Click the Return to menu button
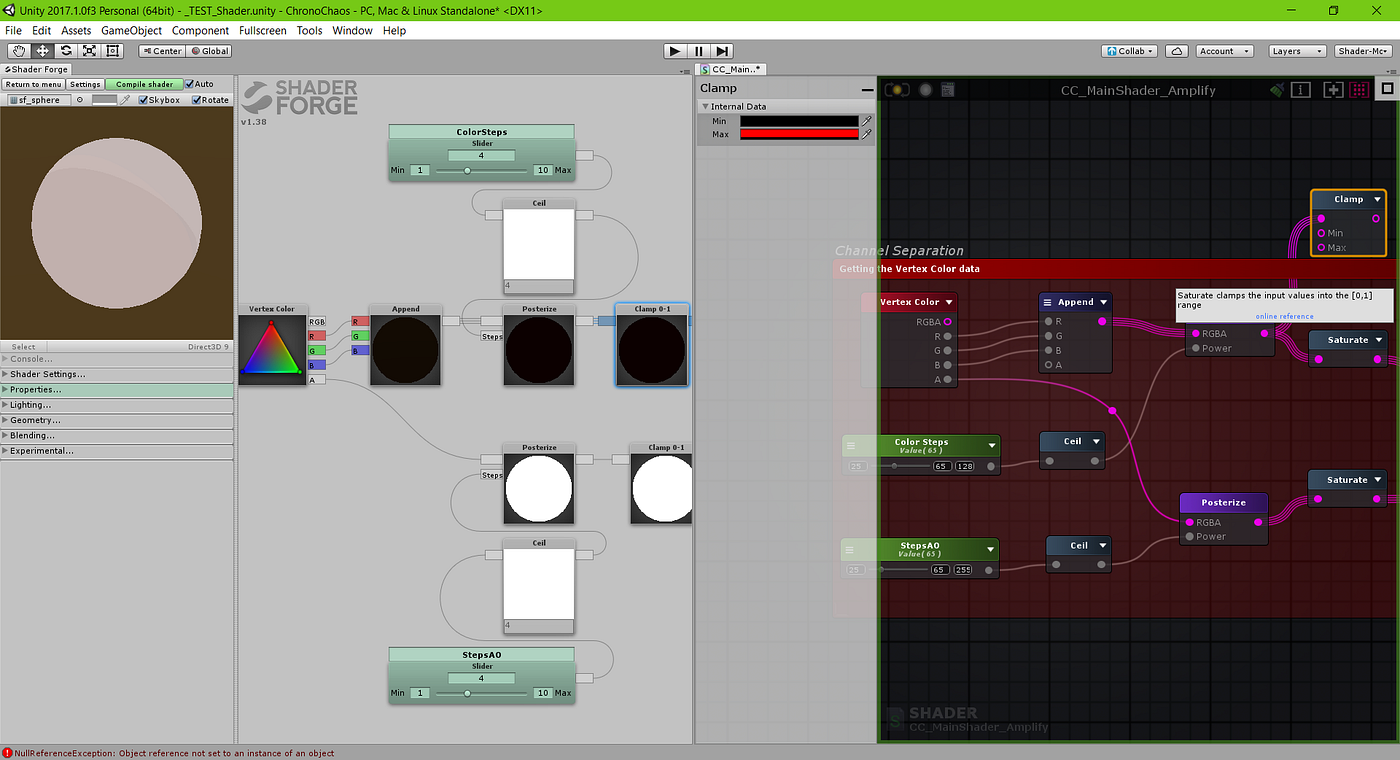Viewport: 1400px width, 760px height. tap(33, 84)
